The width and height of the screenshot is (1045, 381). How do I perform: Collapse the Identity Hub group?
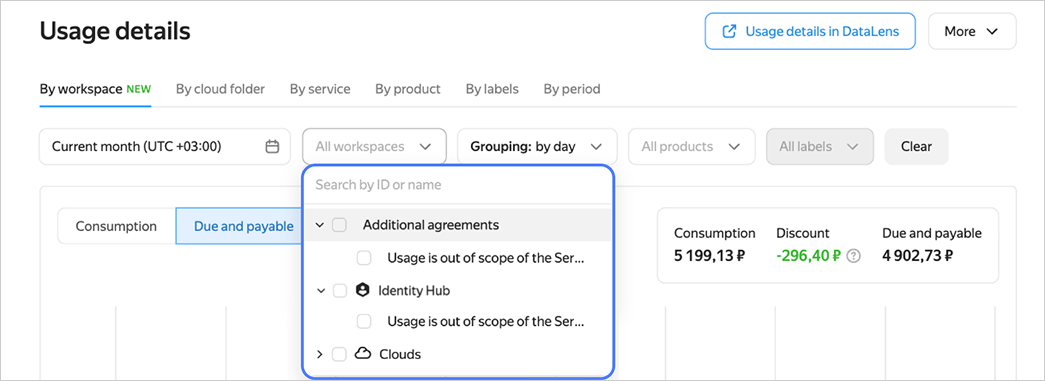[x=320, y=290]
